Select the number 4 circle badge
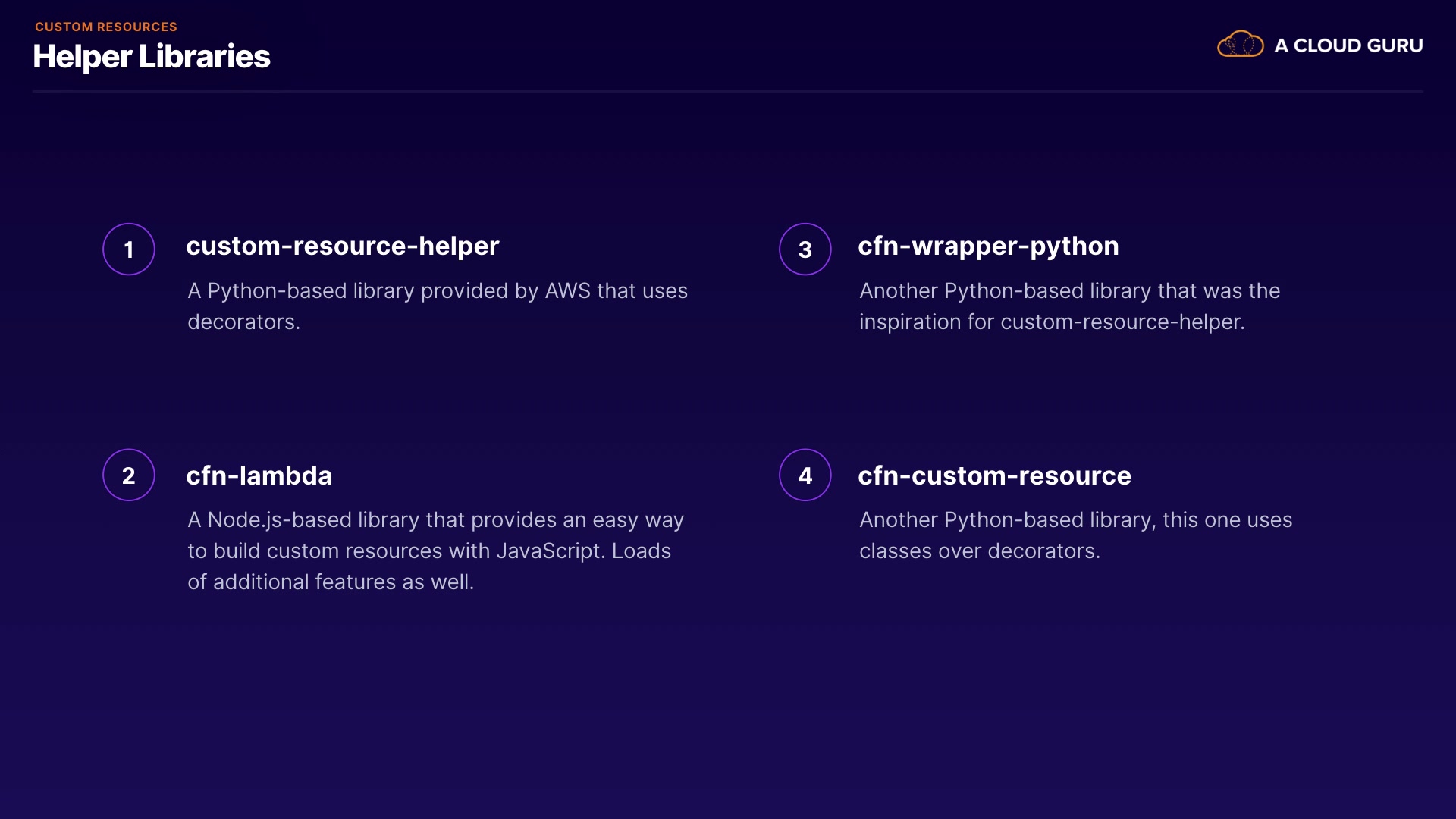1456x819 pixels. 805,475
